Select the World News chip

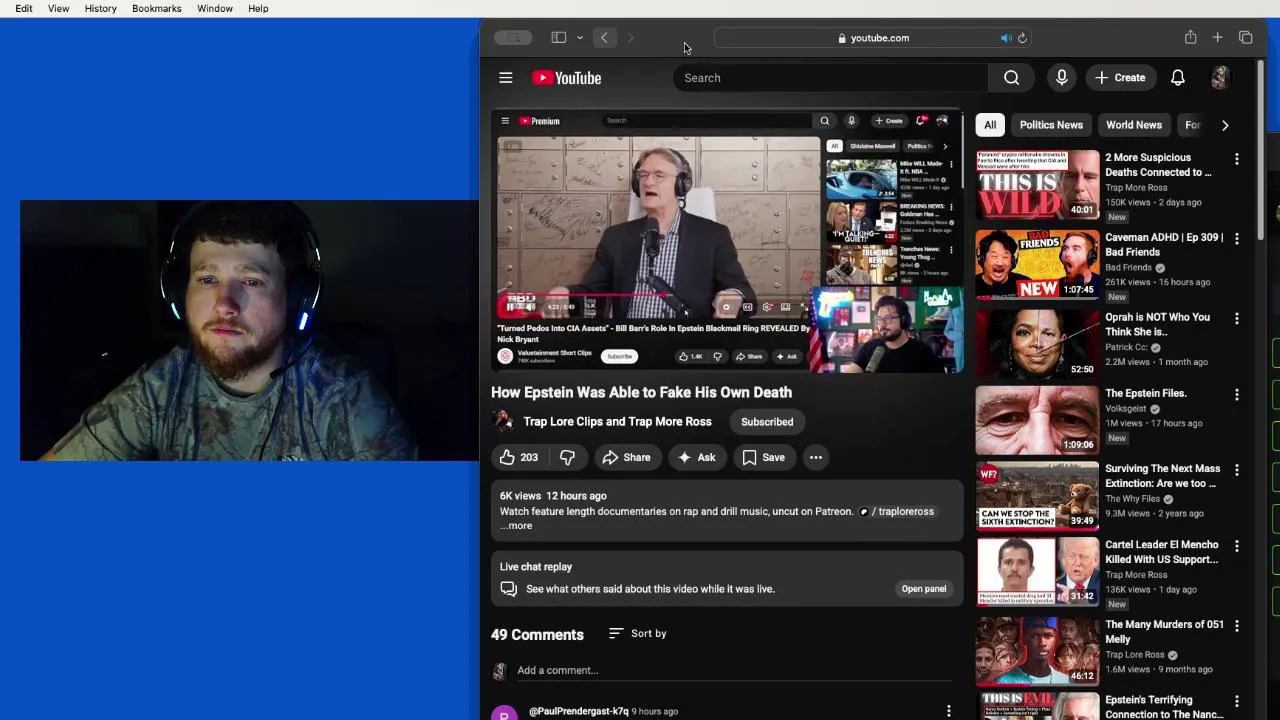(x=1133, y=125)
